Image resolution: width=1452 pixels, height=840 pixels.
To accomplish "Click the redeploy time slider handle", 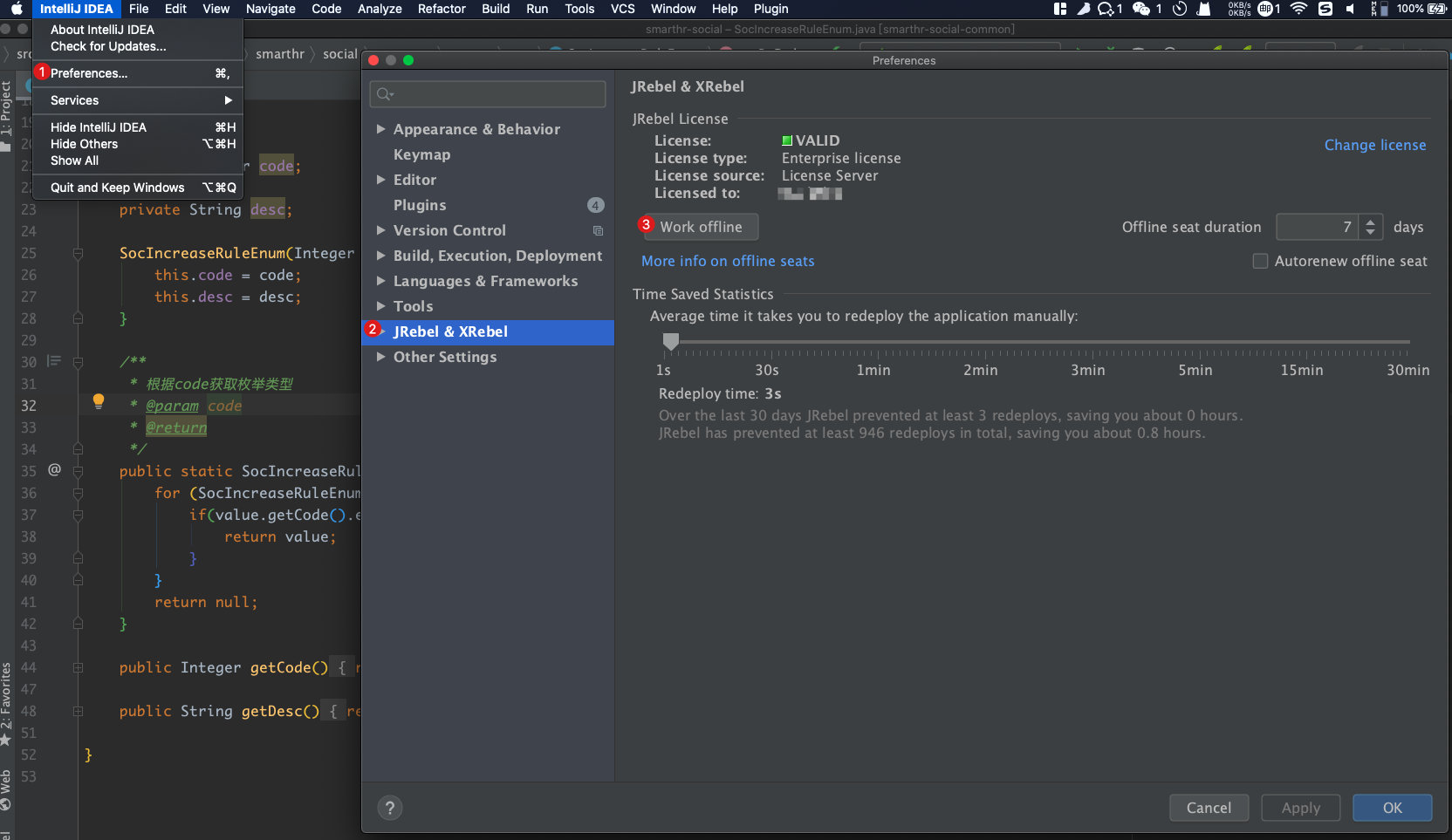I will coord(670,341).
